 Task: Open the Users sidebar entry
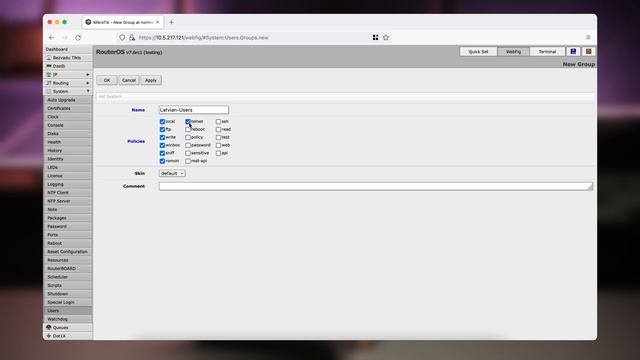68,311
